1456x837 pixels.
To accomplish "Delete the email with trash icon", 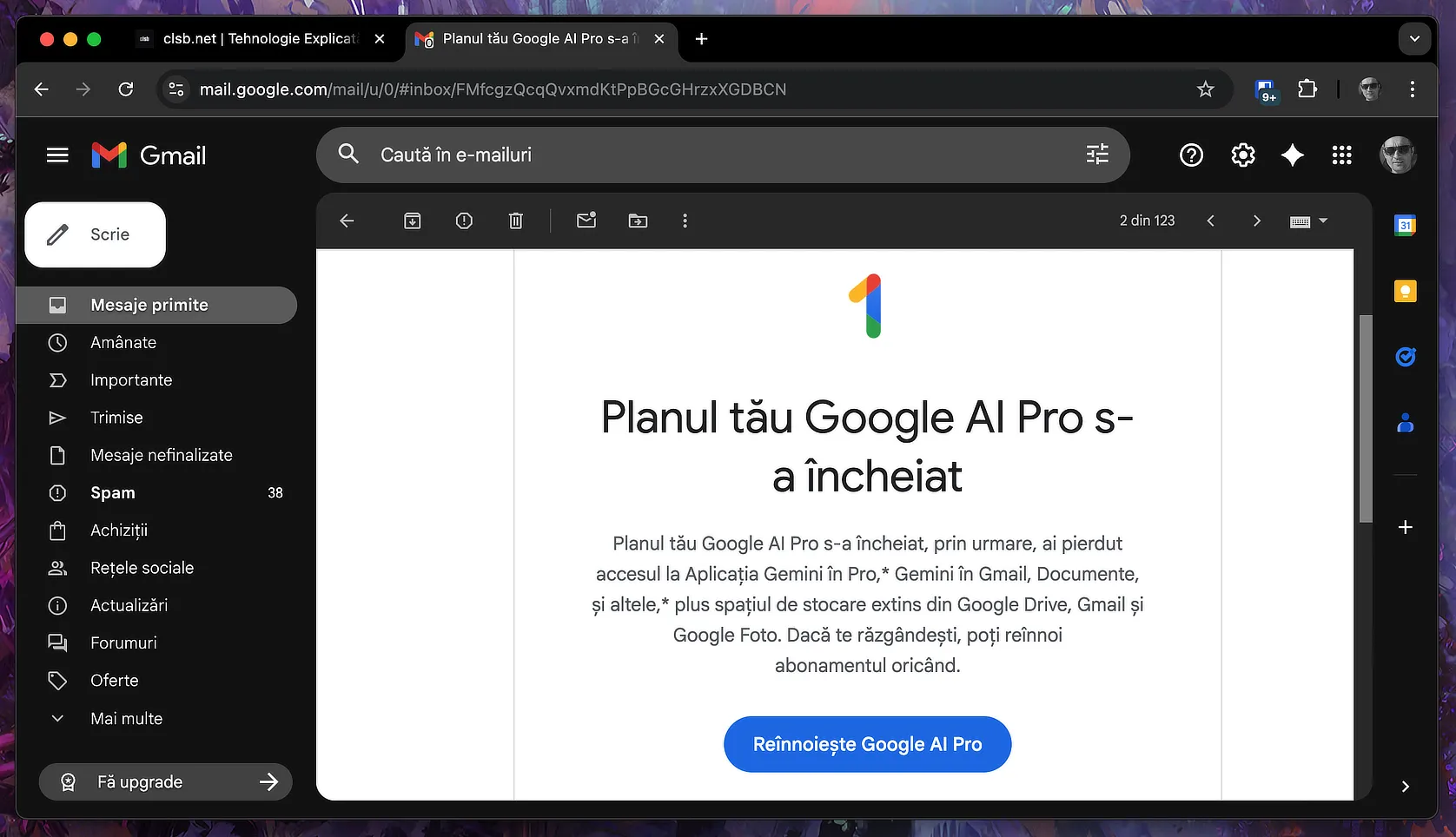I will [x=516, y=221].
